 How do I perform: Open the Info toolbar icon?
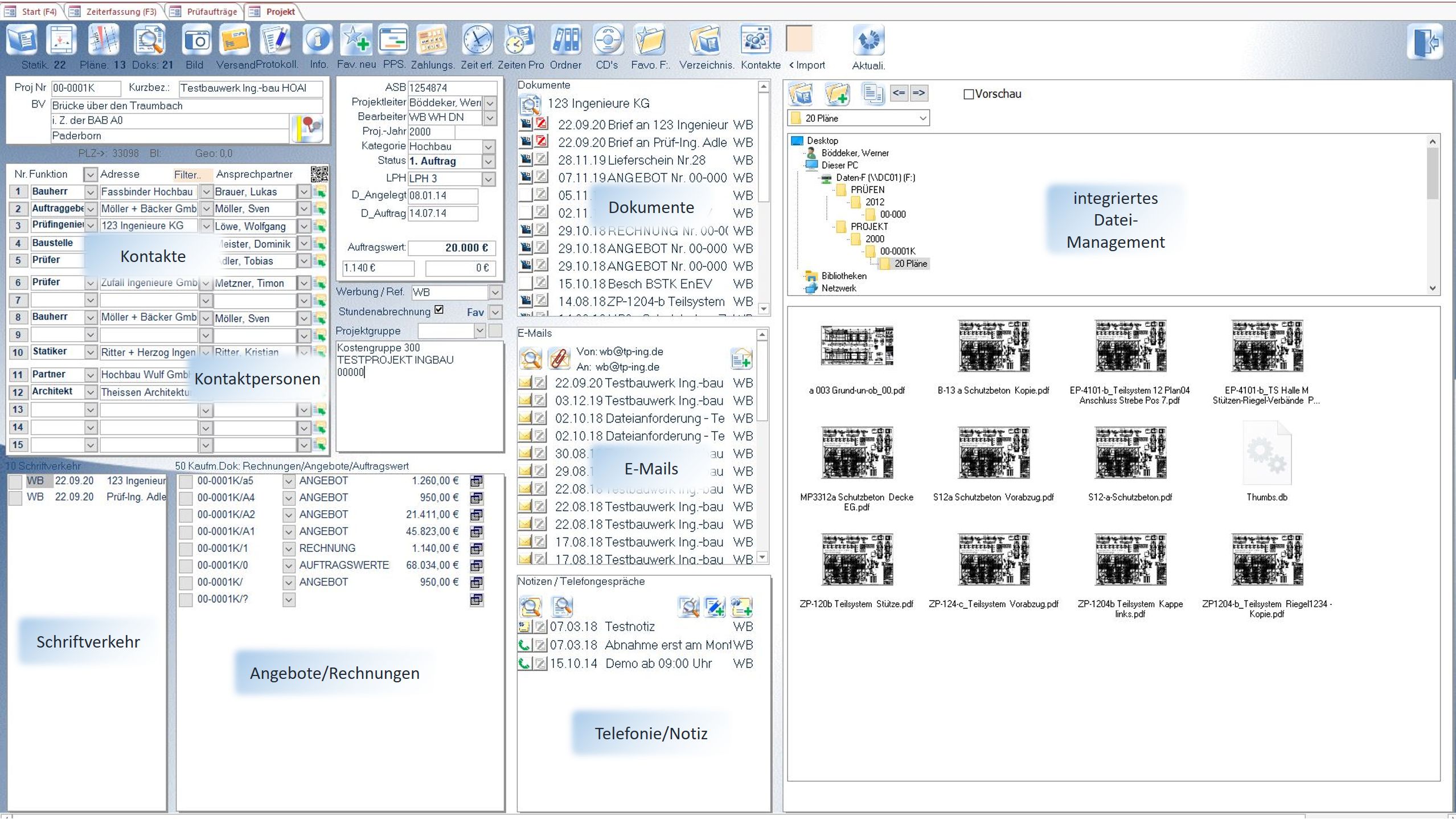pyautogui.click(x=318, y=41)
